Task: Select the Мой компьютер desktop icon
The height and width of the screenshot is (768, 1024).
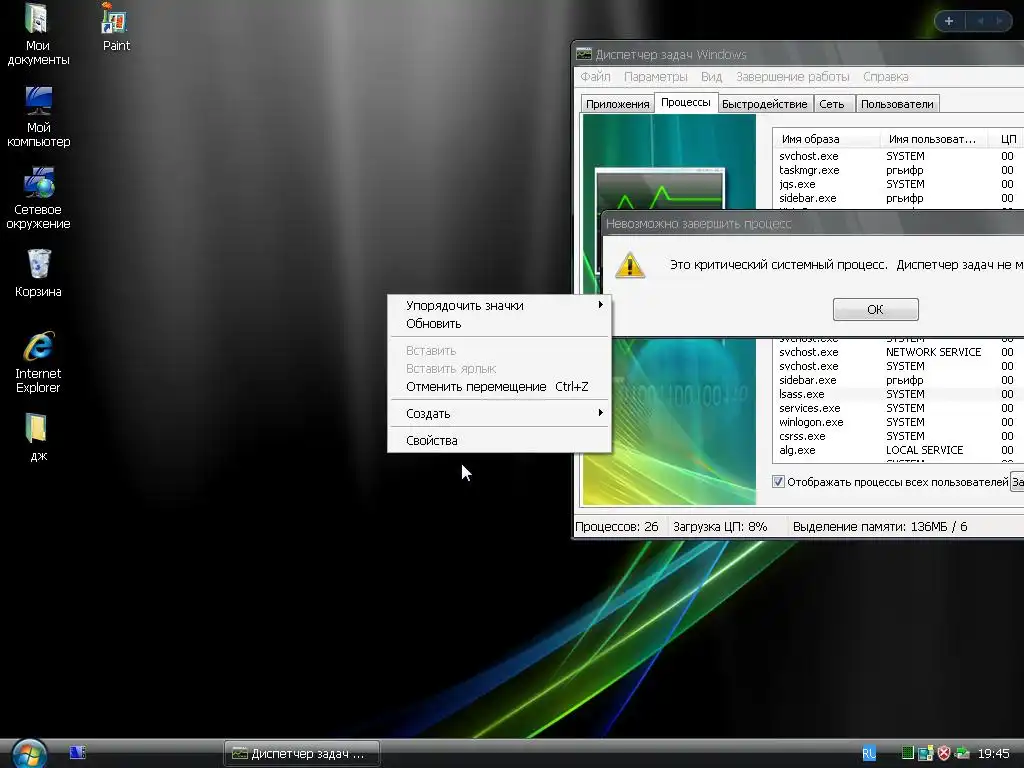Action: click(38, 117)
